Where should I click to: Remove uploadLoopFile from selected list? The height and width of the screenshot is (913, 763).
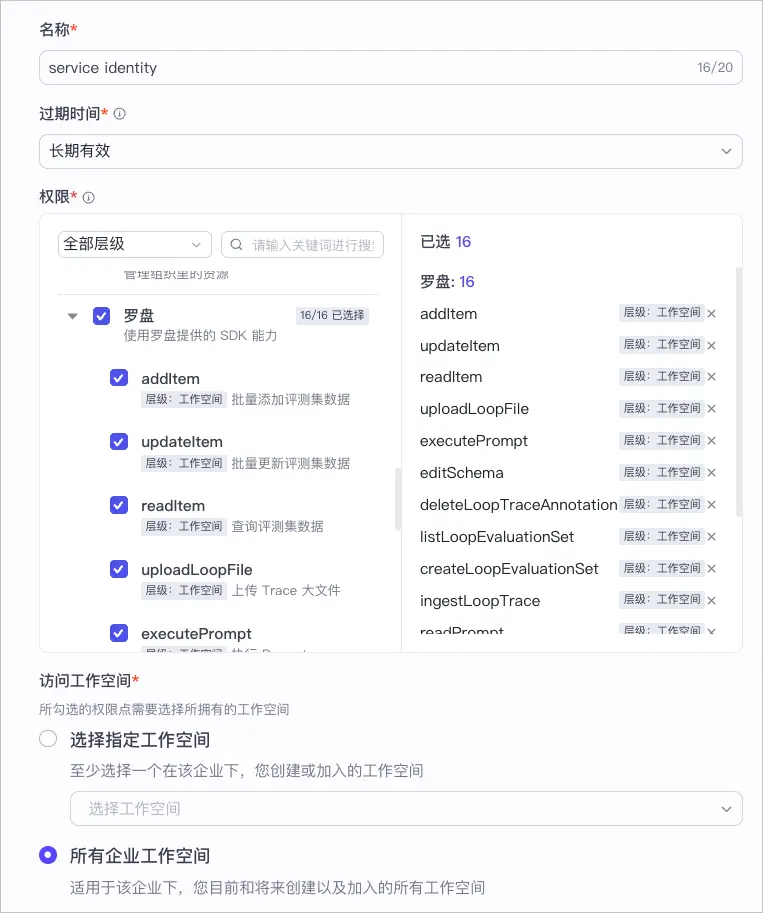[x=711, y=409]
